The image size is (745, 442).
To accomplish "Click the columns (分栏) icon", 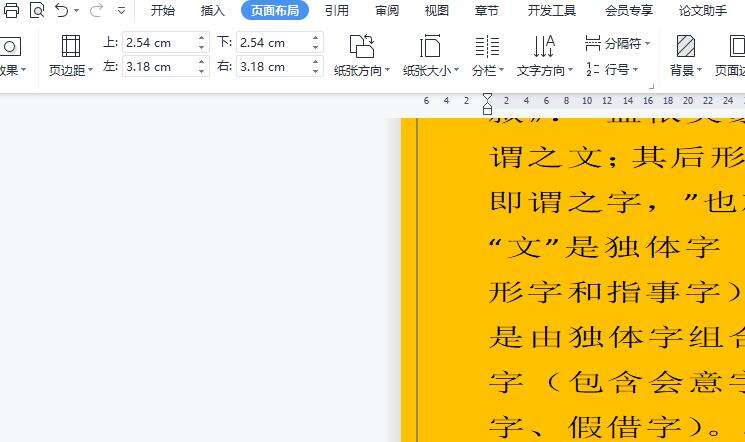I will 487,46.
